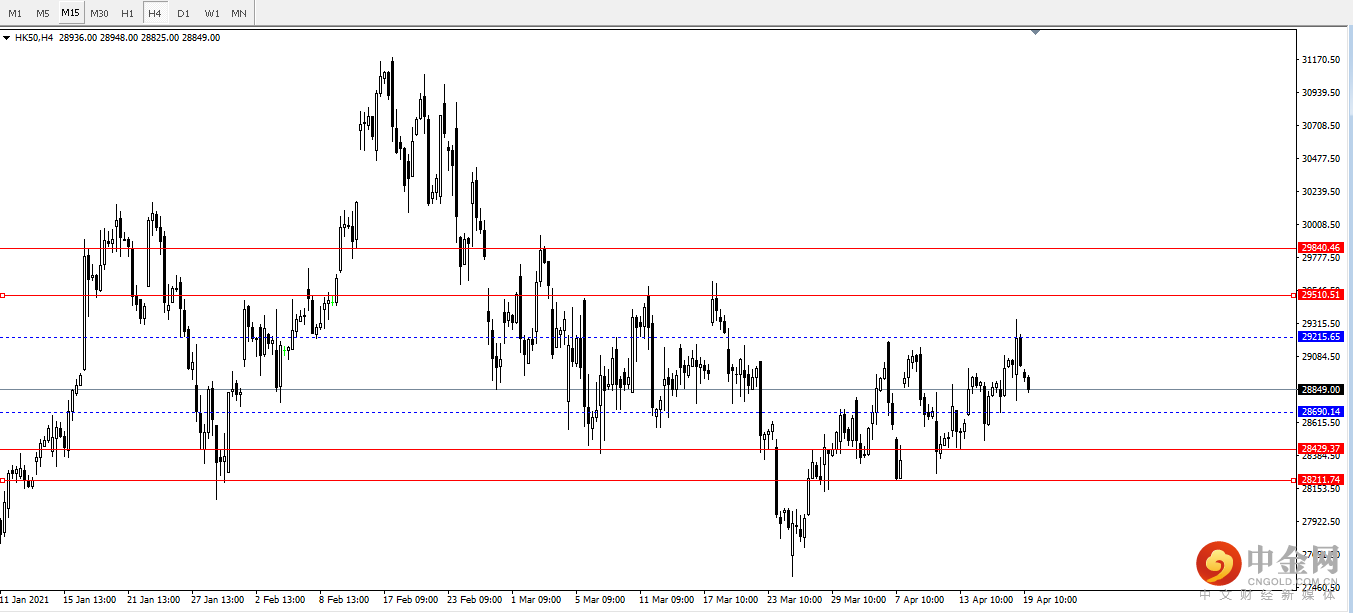This screenshot has height=613, width=1353.
Task: Click the 7 Apr 10:00 time label
Action: (920, 600)
